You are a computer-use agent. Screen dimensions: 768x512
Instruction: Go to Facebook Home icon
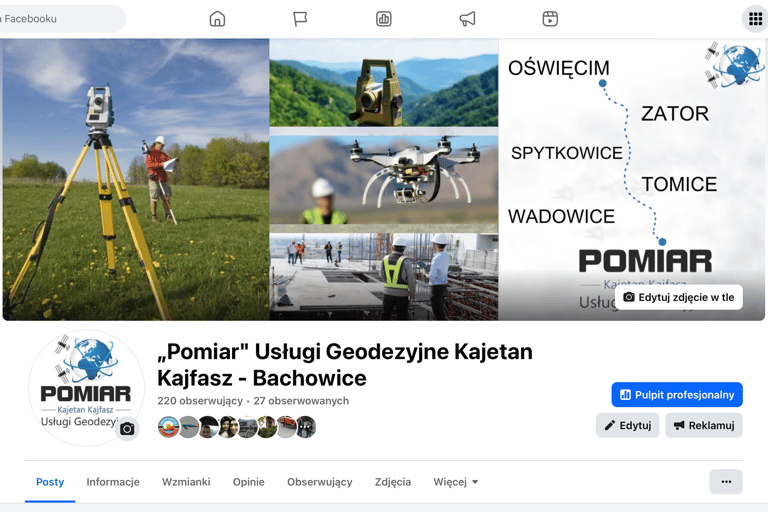tap(217, 19)
